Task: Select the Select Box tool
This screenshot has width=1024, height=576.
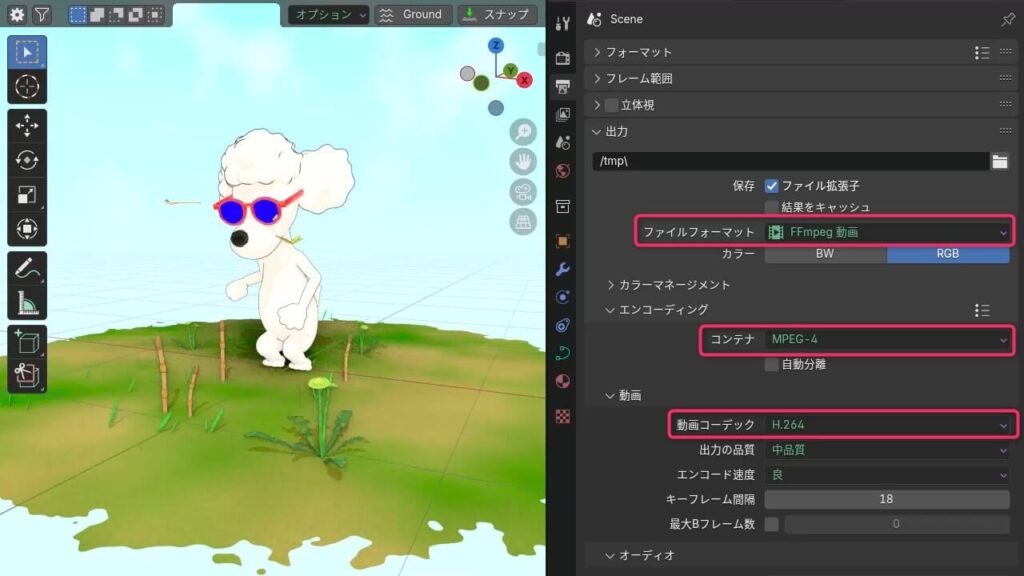Action: point(27,52)
